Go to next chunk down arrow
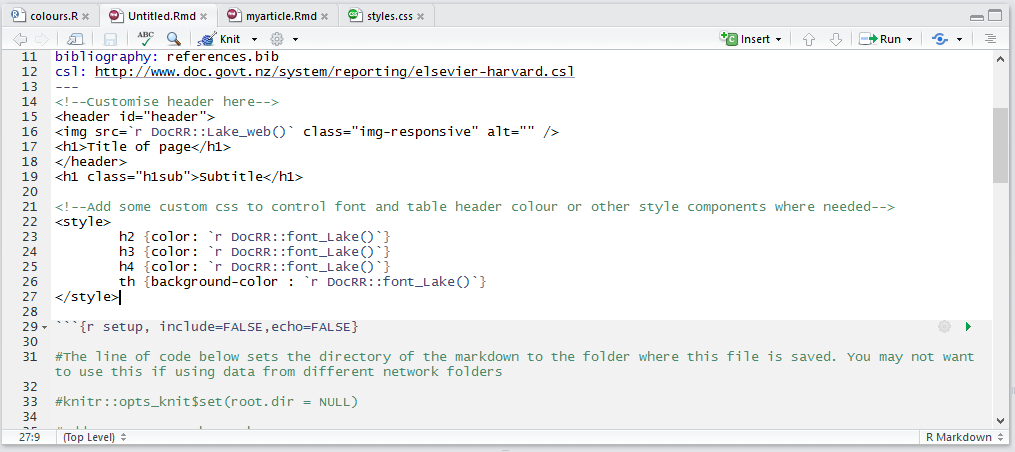 [x=836, y=40]
